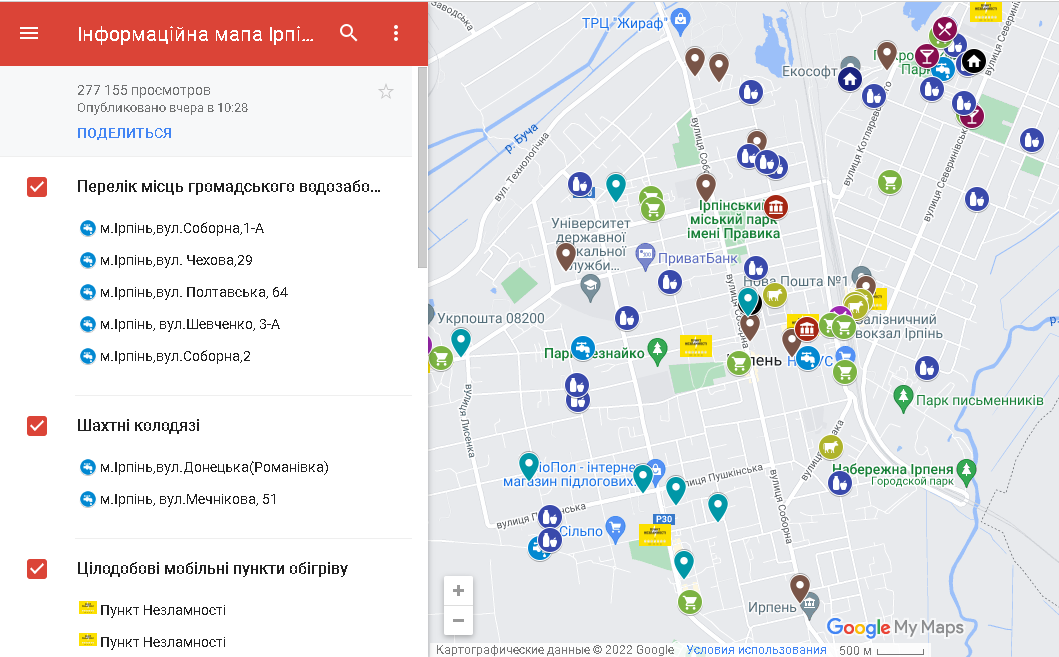
Task: Uncheck the Перелік місць громадського водозабору layer
Action: (37, 187)
